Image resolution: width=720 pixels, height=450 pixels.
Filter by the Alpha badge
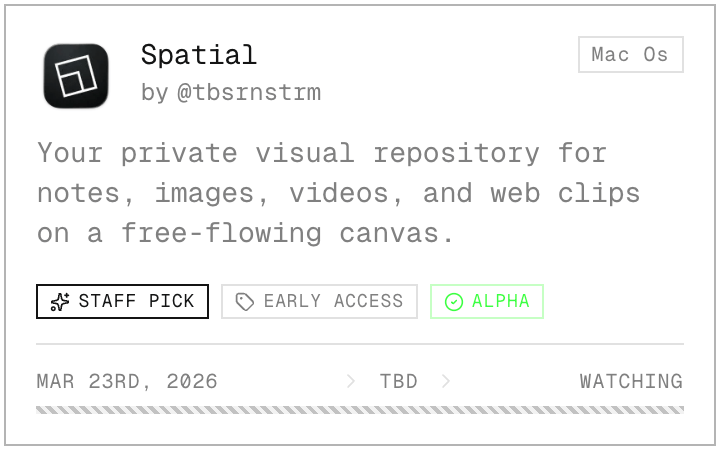(487, 302)
